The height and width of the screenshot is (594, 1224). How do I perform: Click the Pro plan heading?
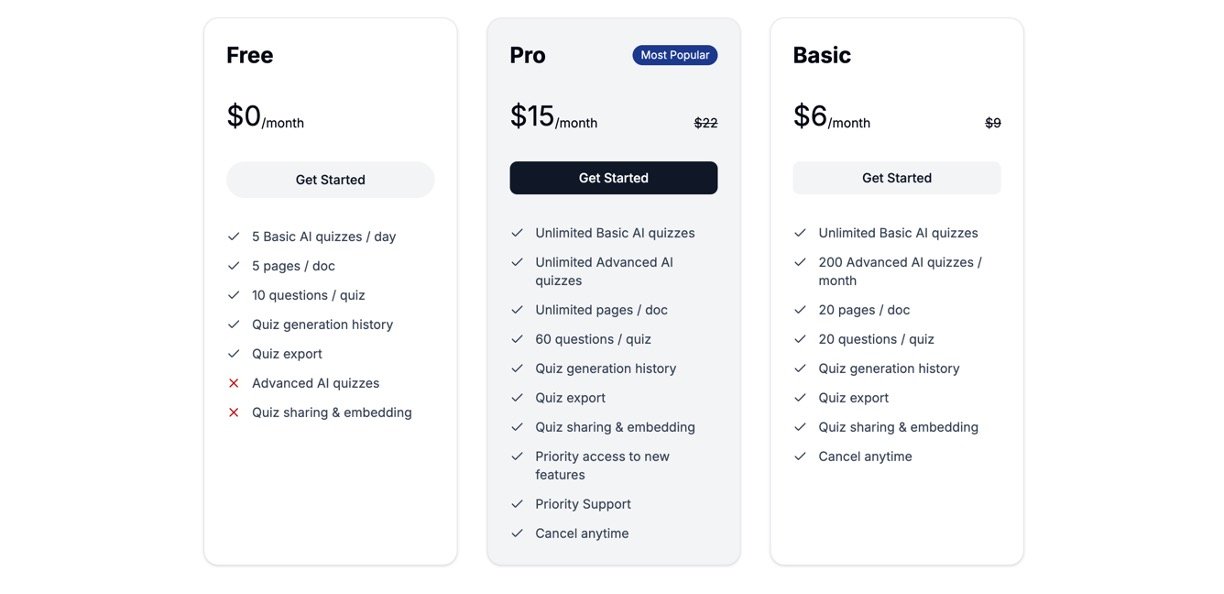point(528,55)
